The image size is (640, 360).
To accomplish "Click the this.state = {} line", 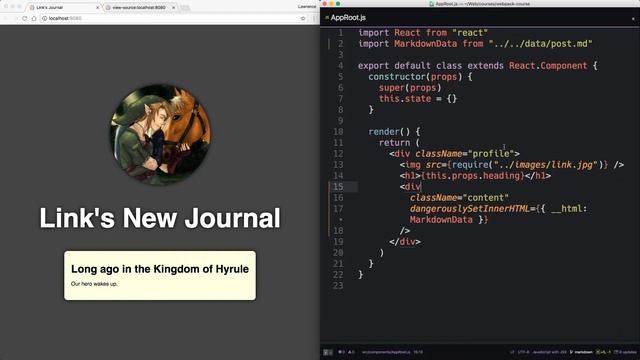I will [418, 99].
